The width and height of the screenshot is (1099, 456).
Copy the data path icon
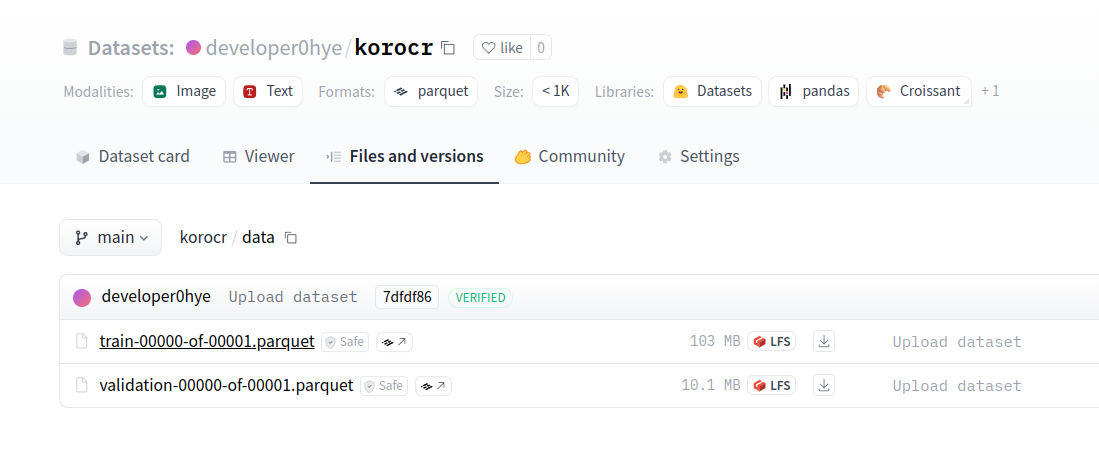291,238
